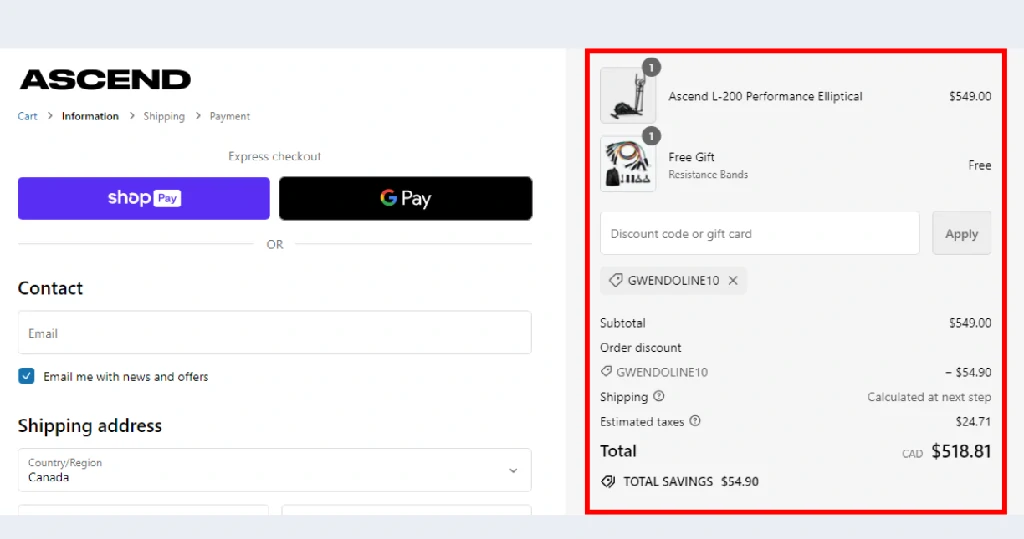Click the discount tag icon beside GWENDOLINE10 chip
Viewport: 1024px width, 539px height.
pyautogui.click(x=615, y=280)
